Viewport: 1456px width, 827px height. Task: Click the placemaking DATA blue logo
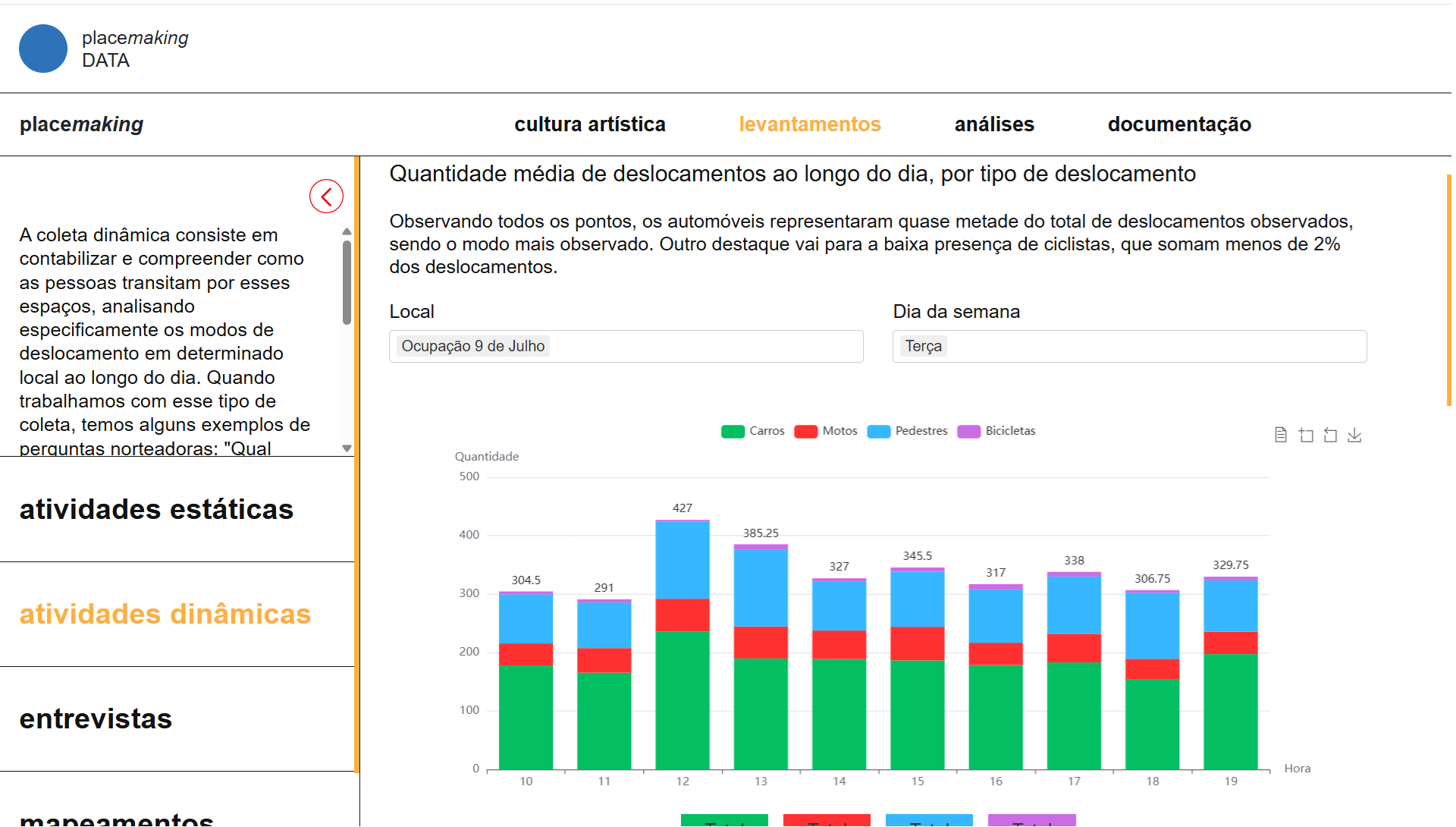[x=43, y=48]
